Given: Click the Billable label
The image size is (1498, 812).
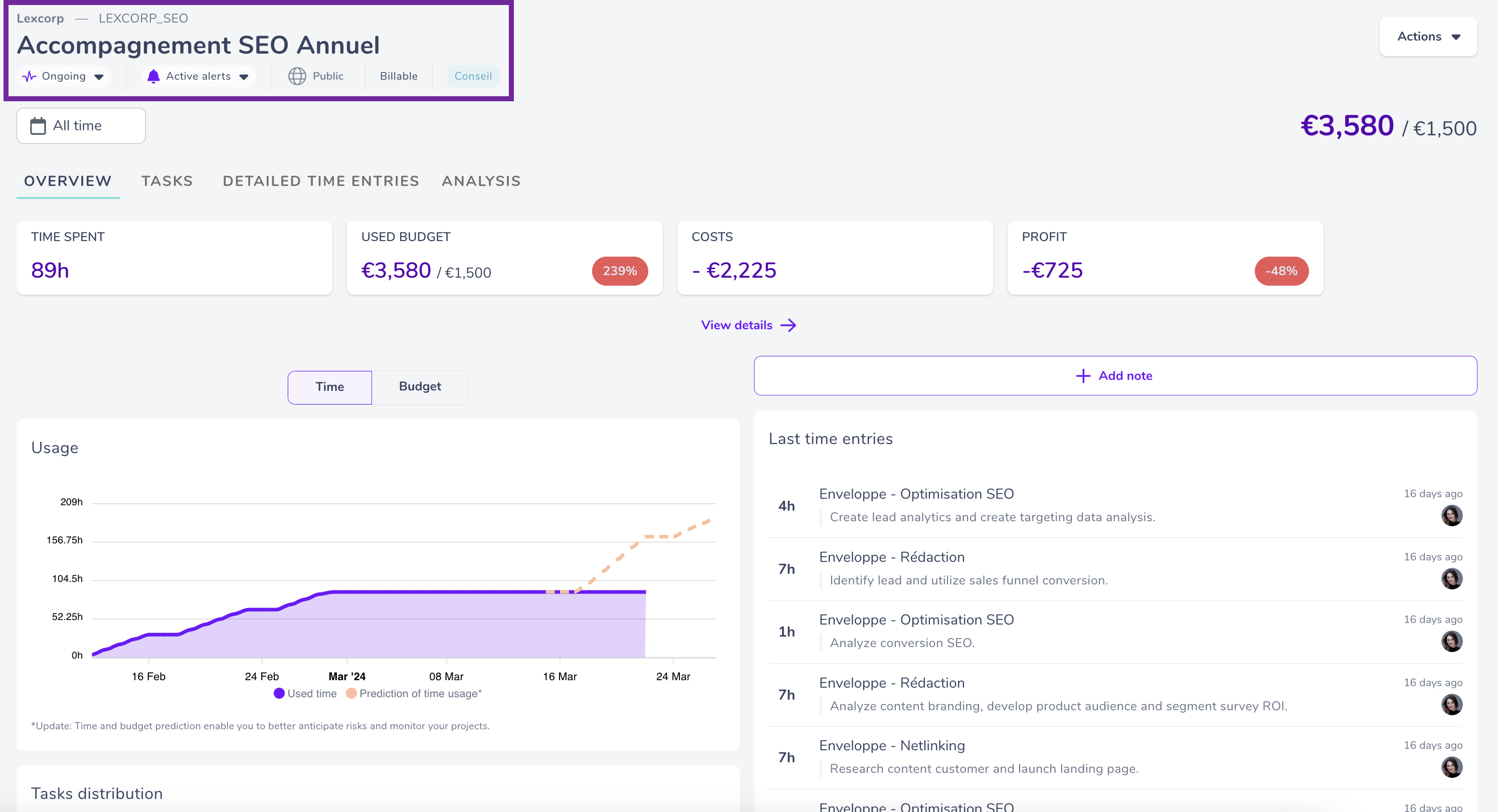Looking at the screenshot, I should tap(399, 76).
